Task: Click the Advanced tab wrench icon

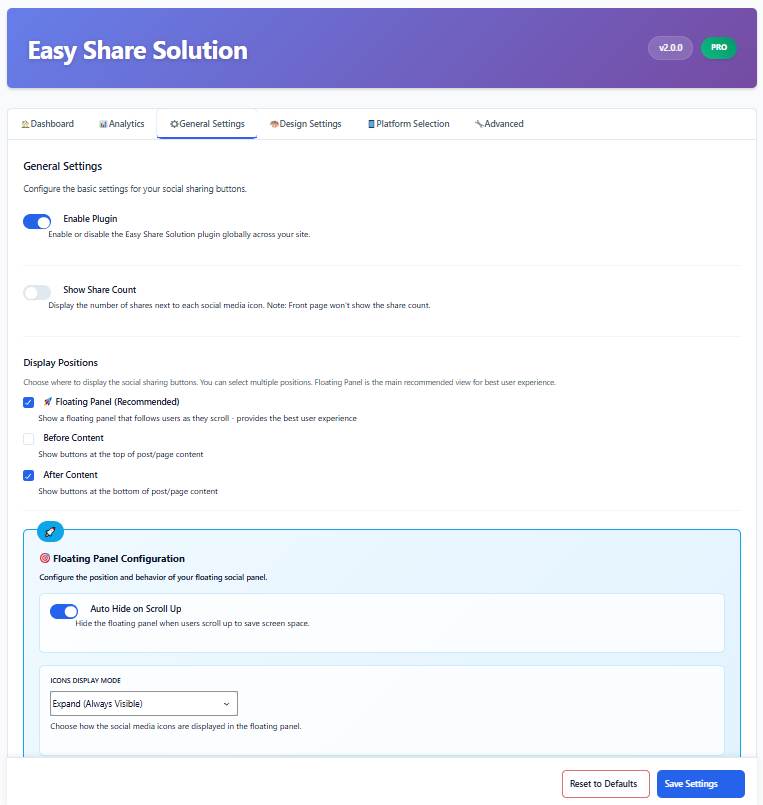Action: [479, 124]
